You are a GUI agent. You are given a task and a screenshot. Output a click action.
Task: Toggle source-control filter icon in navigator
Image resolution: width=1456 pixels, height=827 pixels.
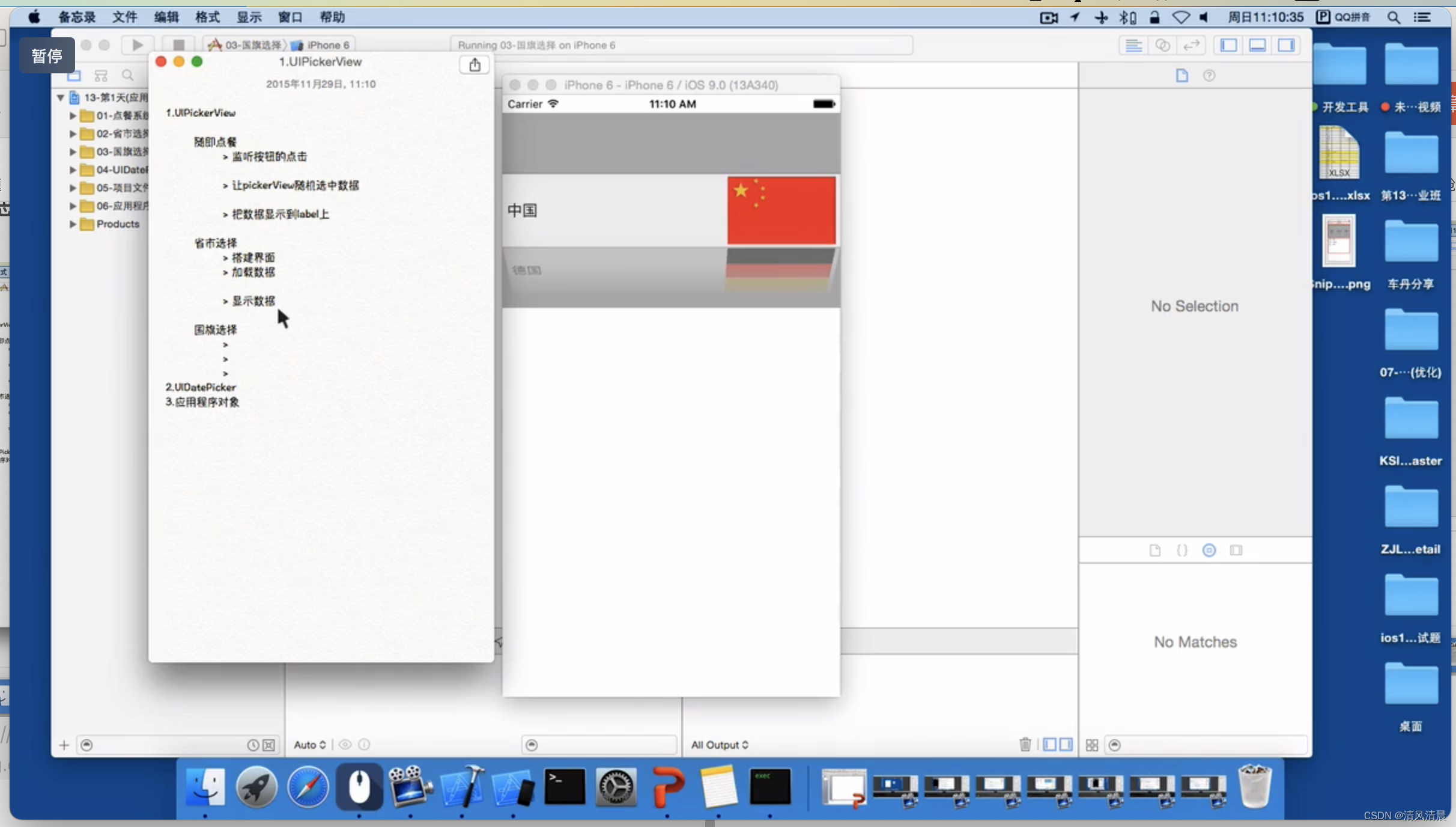pos(268,745)
